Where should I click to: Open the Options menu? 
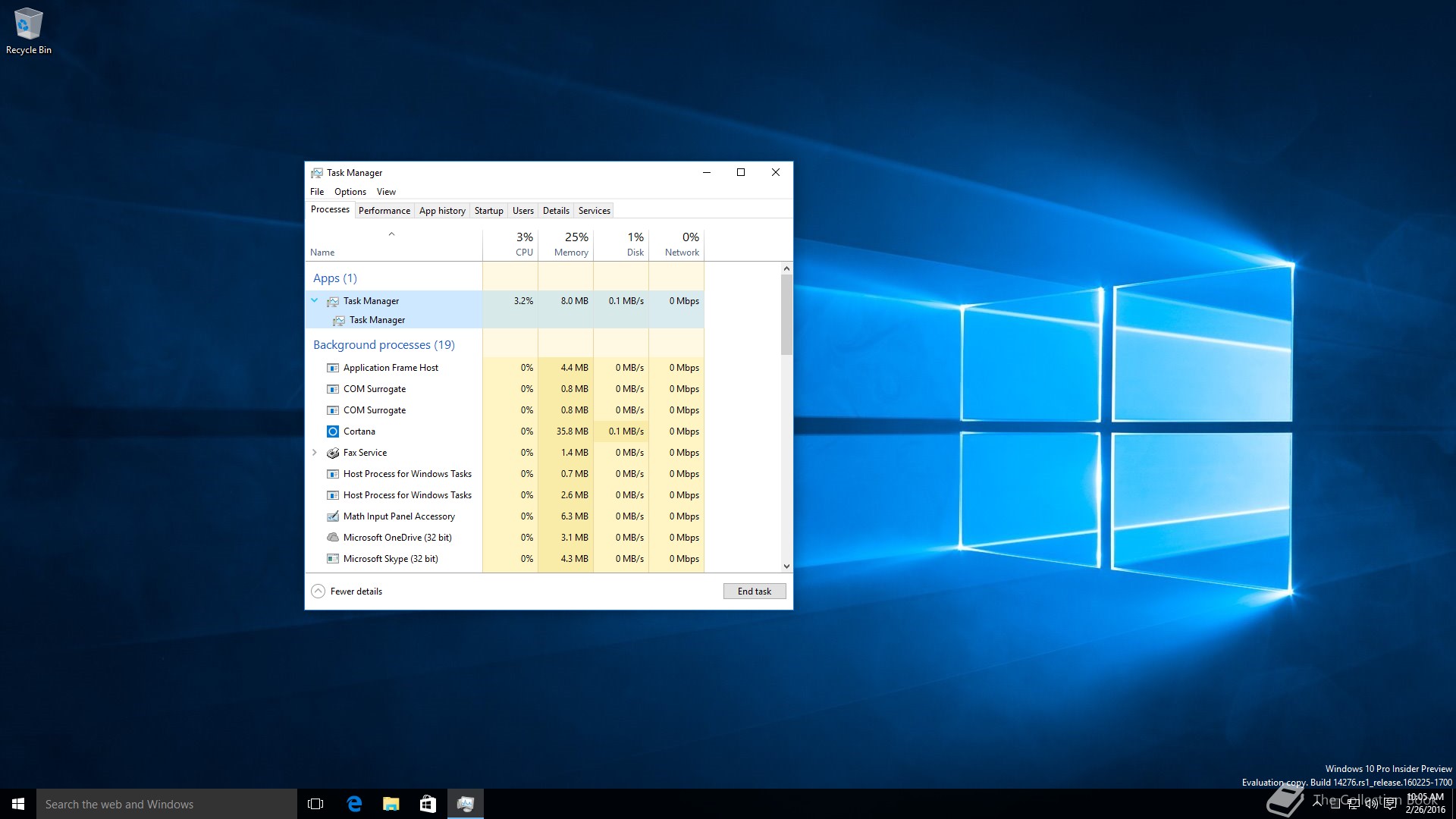tap(350, 192)
